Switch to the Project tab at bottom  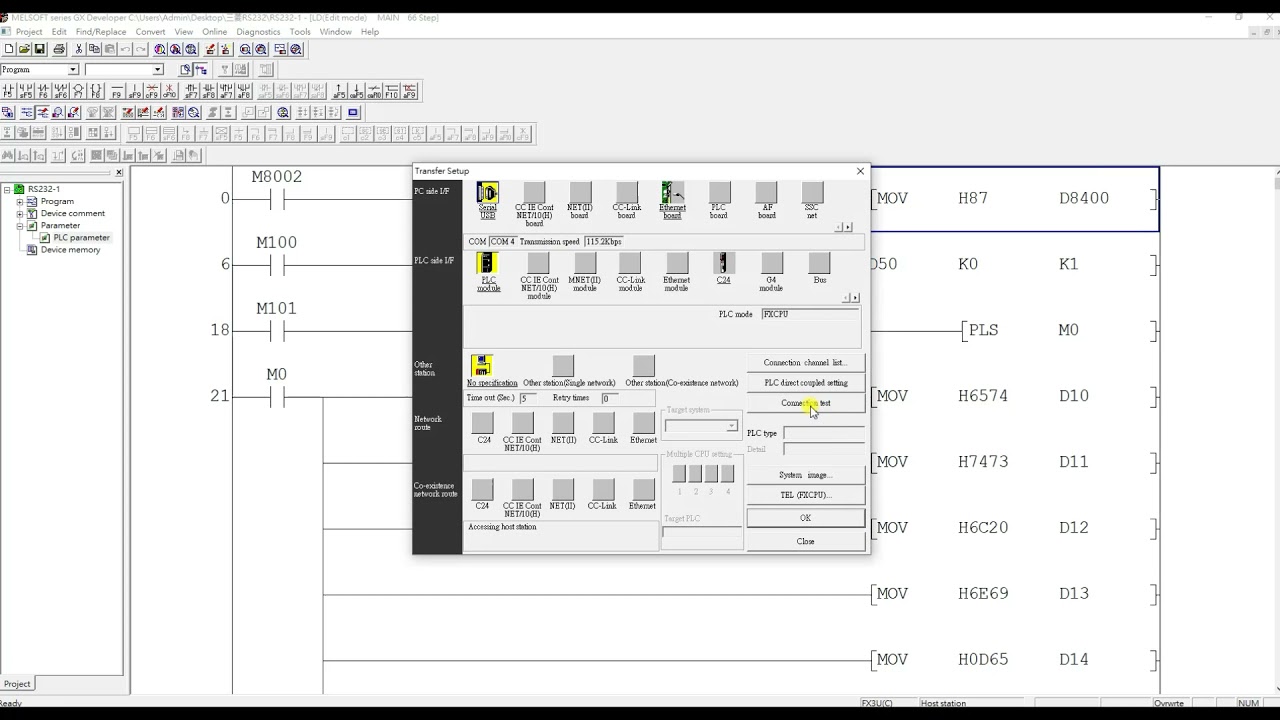click(17, 684)
